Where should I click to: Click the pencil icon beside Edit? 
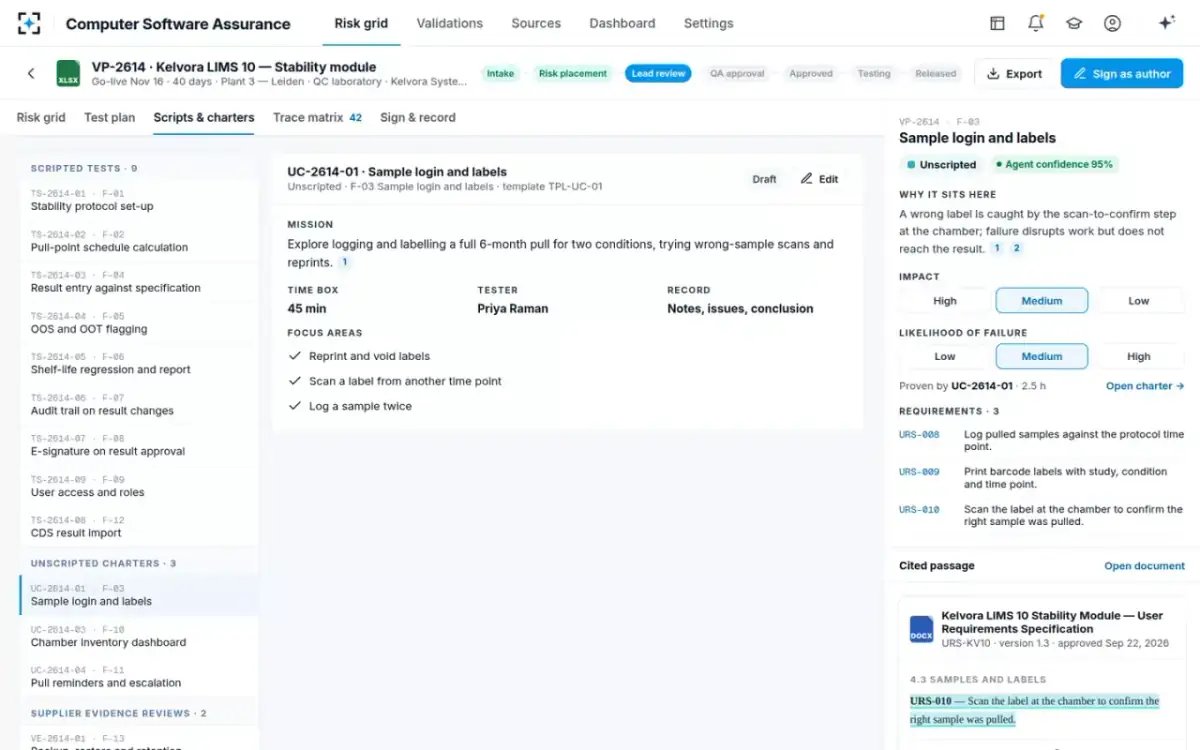pyautogui.click(x=807, y=179)
